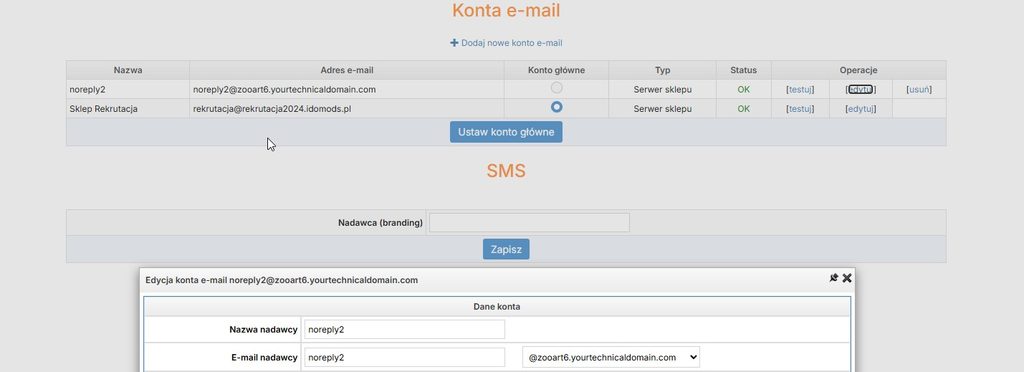Click the Nazwa column header
Image resolution: width=1024 pixels, height=372 pixels.
pyautogui.click(x=128, y=70)
